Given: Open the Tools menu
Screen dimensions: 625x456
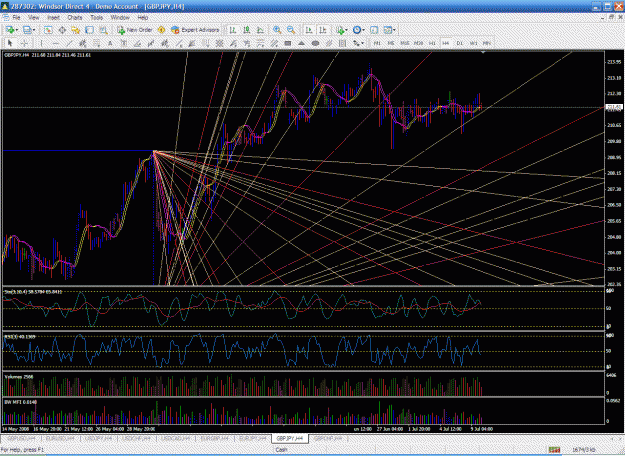Looking at the screenshot, I should pos(96,18).
